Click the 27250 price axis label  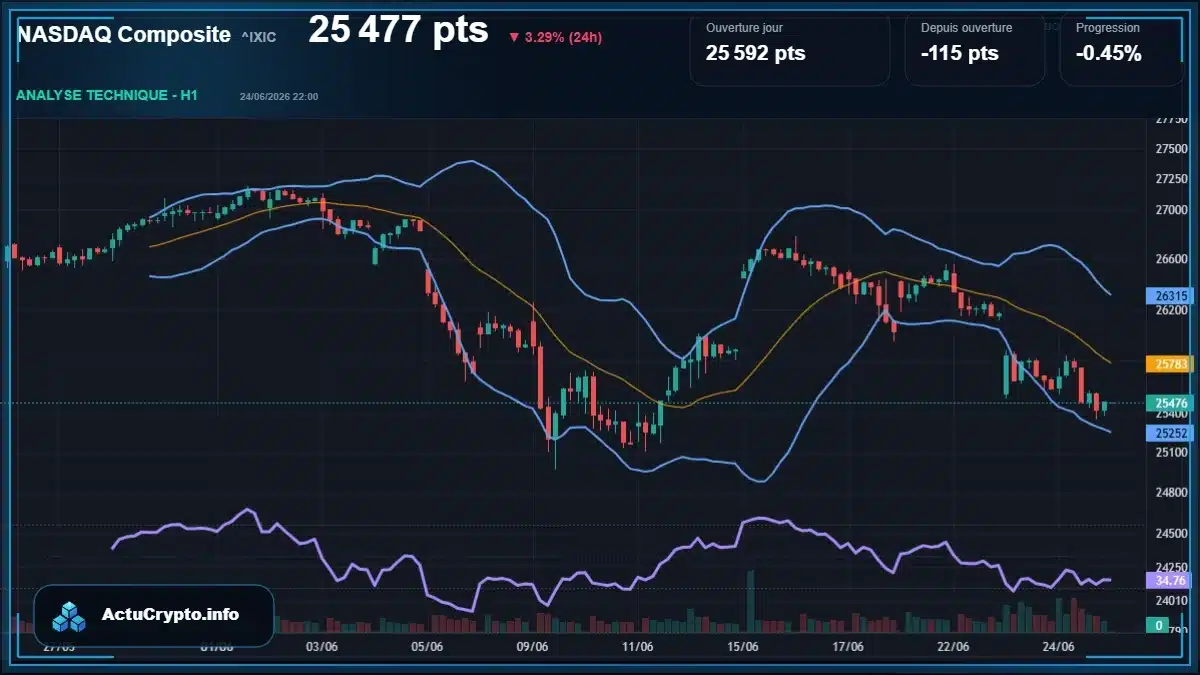1170,179
